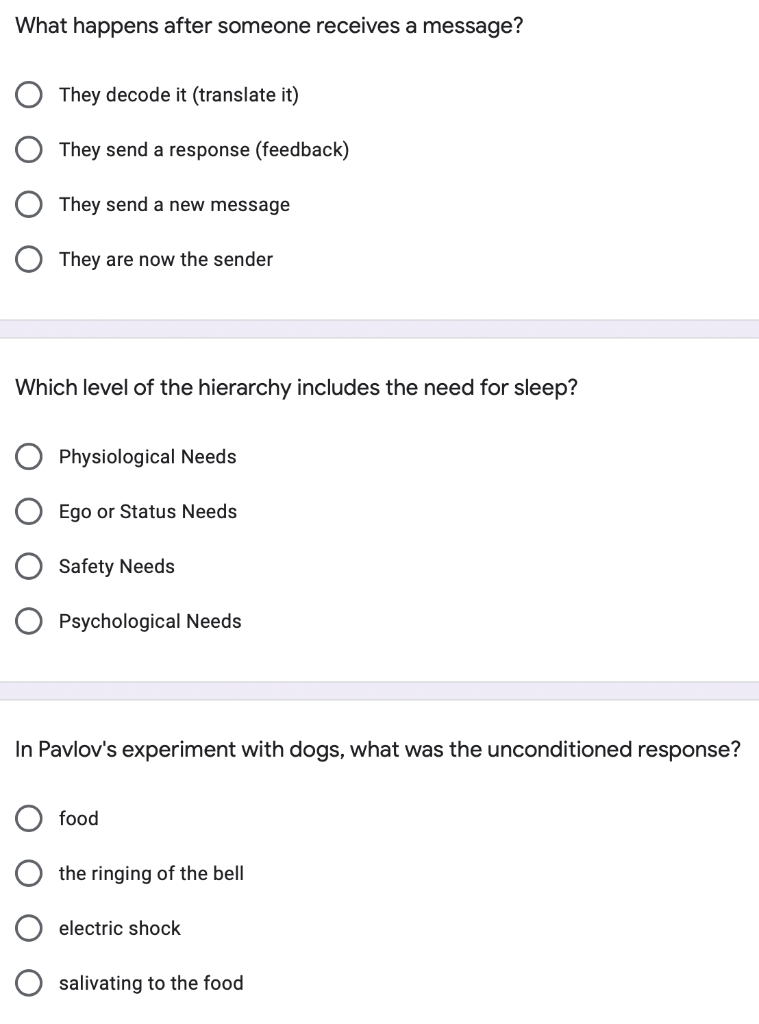
Task: Pick the 'Safety Needs' answer
Action: (x=29, y=567)
